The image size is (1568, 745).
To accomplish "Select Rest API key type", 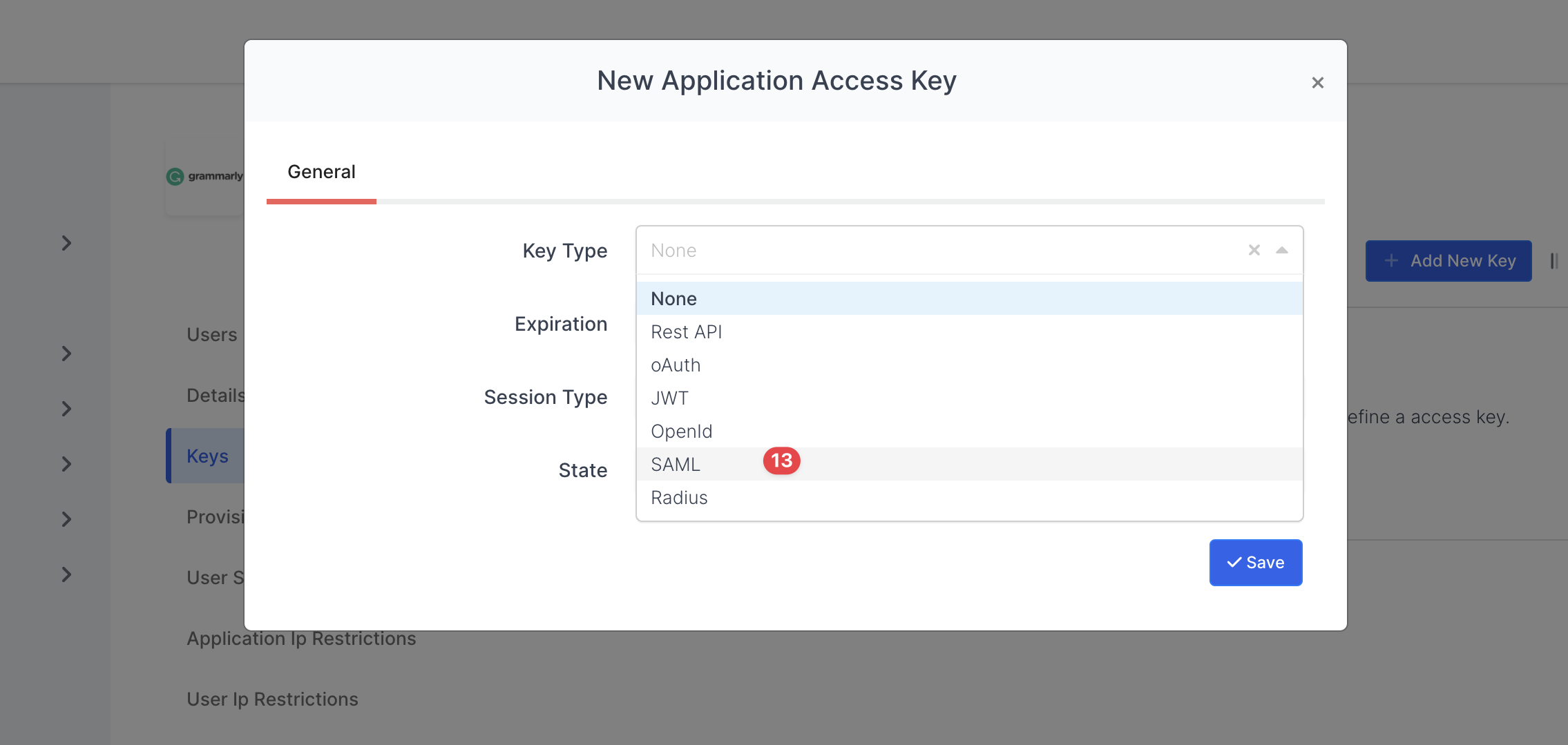I will [x=686, y=332].
